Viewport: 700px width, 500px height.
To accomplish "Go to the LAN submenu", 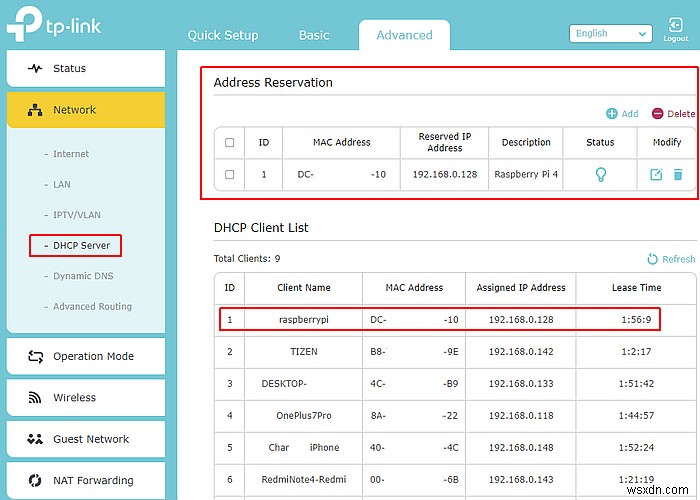I will click(62, 184).
